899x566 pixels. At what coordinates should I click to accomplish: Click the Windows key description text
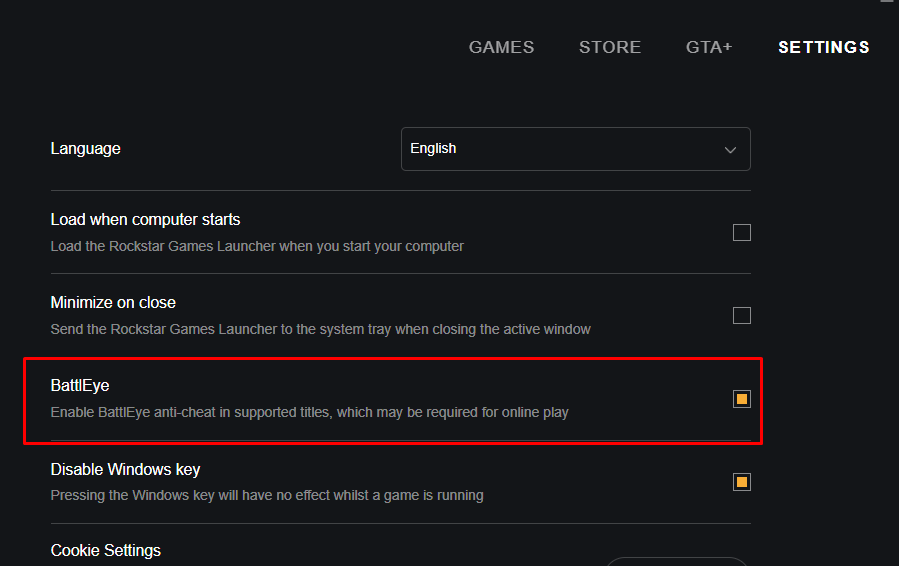point(267,495)
